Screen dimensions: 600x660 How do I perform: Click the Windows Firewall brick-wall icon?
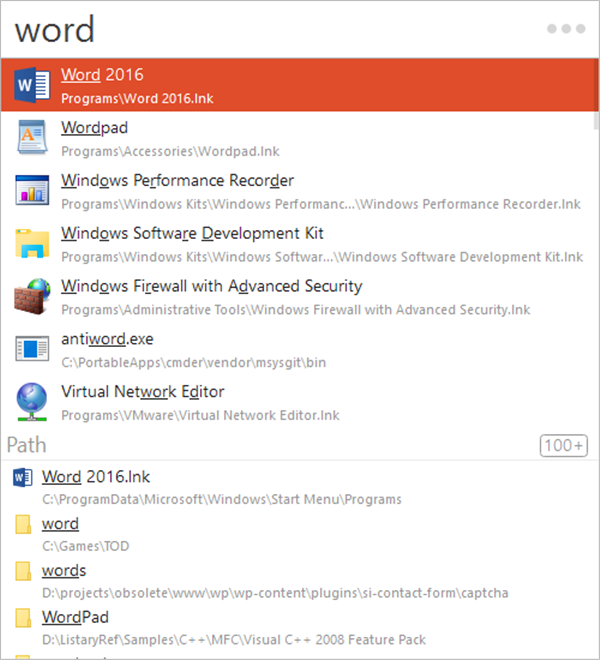point(32,297)
